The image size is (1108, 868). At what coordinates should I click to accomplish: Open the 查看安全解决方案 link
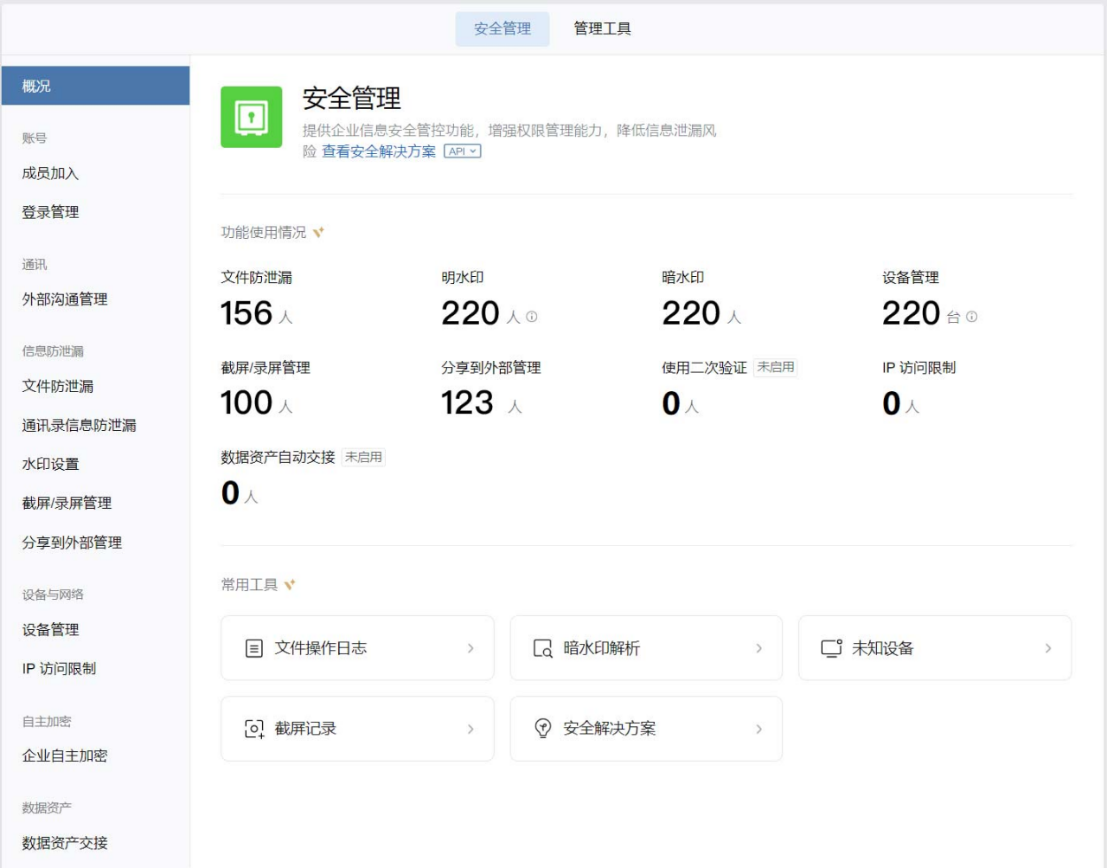point(378,151)
